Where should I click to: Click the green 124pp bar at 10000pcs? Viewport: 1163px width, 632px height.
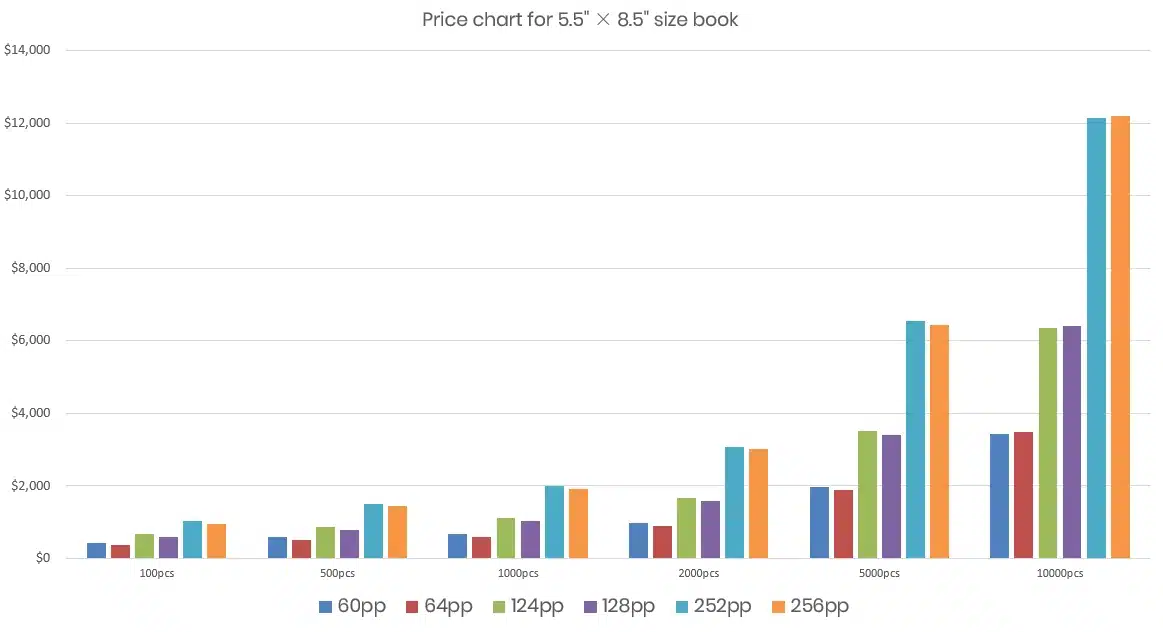pyautogui.click(x=1048, y=443)
